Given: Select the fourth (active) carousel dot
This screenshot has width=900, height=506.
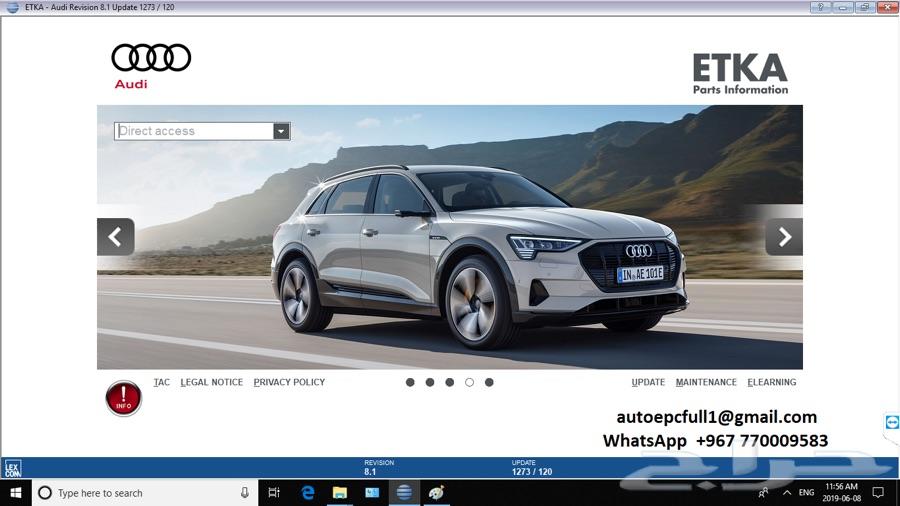Looking at the screenshot, I should pyautogui.click(x=470, y=382).
